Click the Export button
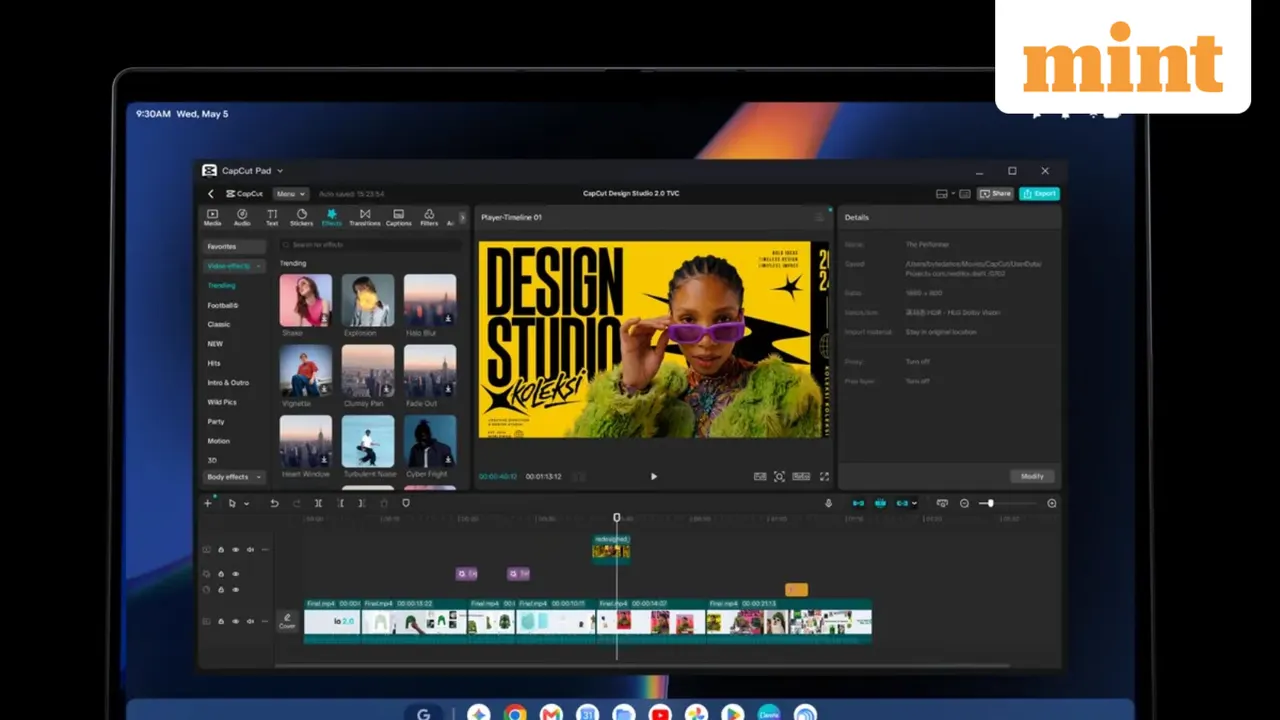This screenshot has width=1280, height=720. pos(1039,194)
